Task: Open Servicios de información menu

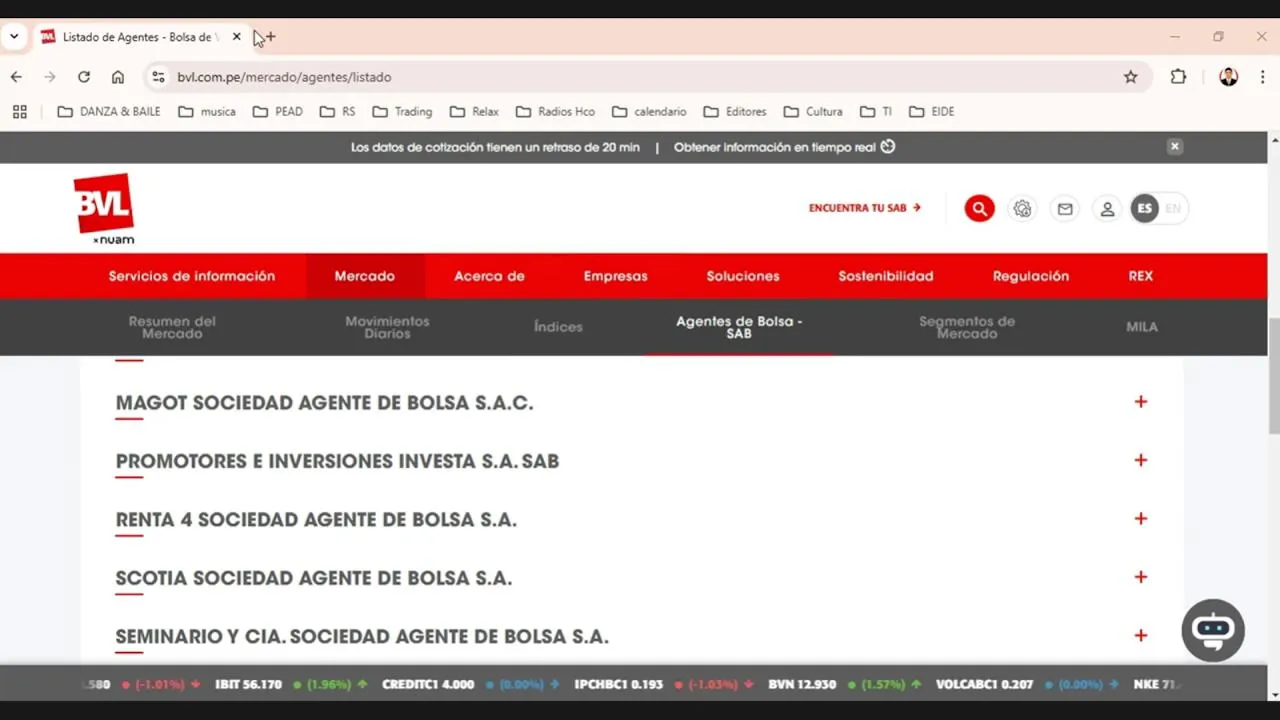Action: click(192, 276)
